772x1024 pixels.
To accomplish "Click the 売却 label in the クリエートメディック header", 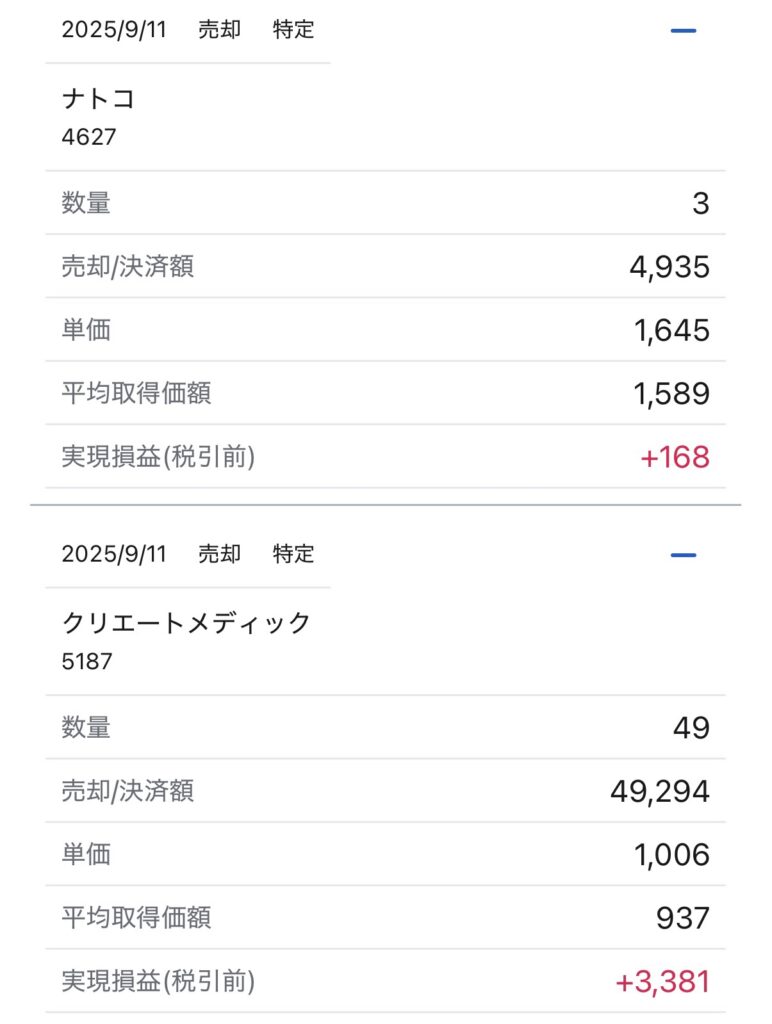I will pos(219,554).
